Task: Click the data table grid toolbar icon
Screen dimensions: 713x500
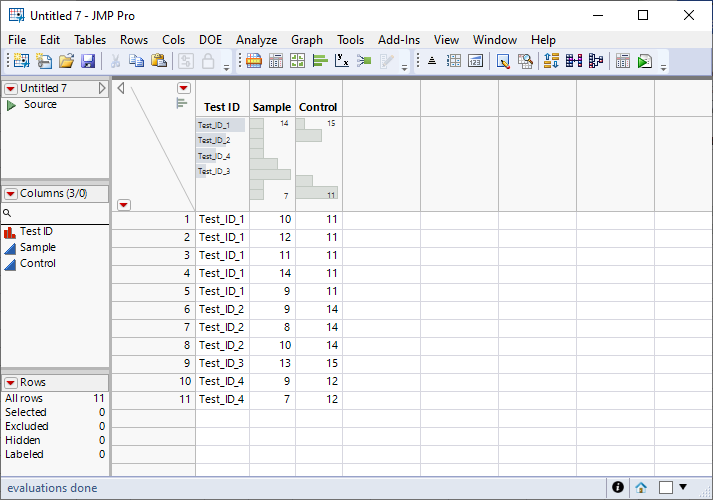Action: coord(254,60)
